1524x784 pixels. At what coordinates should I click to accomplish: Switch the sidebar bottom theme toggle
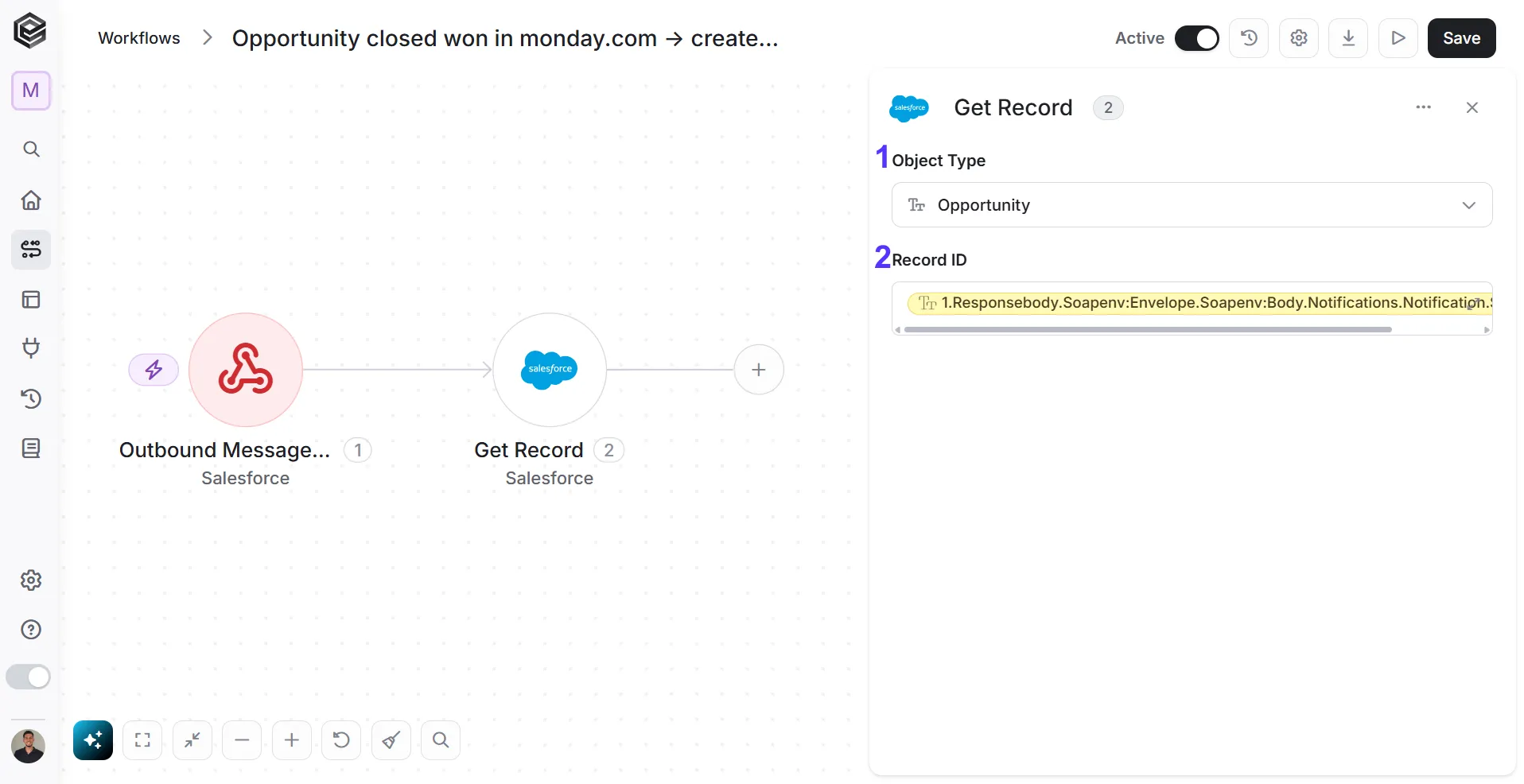point(28,677)
